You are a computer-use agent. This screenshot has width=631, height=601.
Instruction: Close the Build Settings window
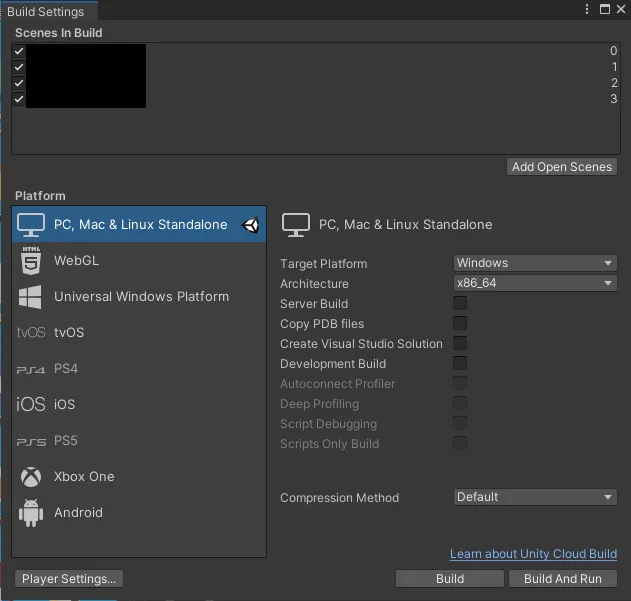621,9
